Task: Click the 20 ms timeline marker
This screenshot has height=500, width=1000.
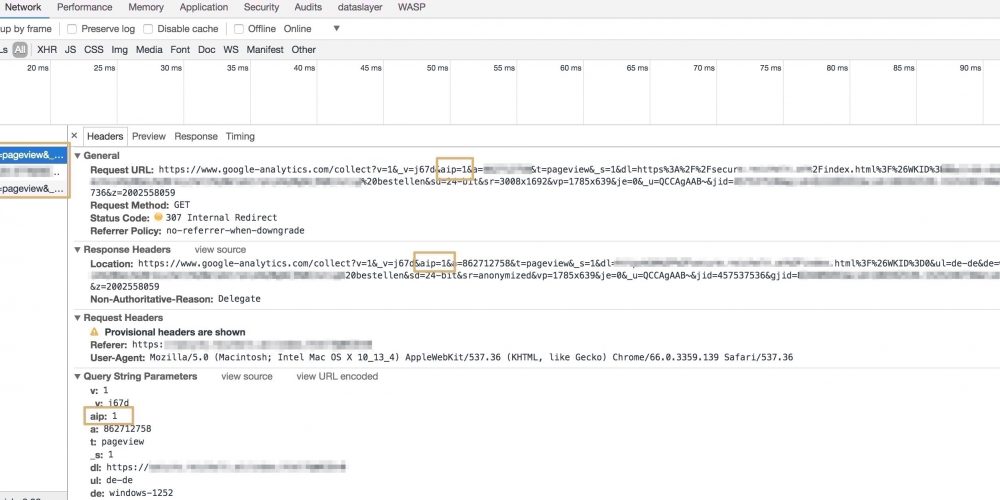Action: point(38,68)
